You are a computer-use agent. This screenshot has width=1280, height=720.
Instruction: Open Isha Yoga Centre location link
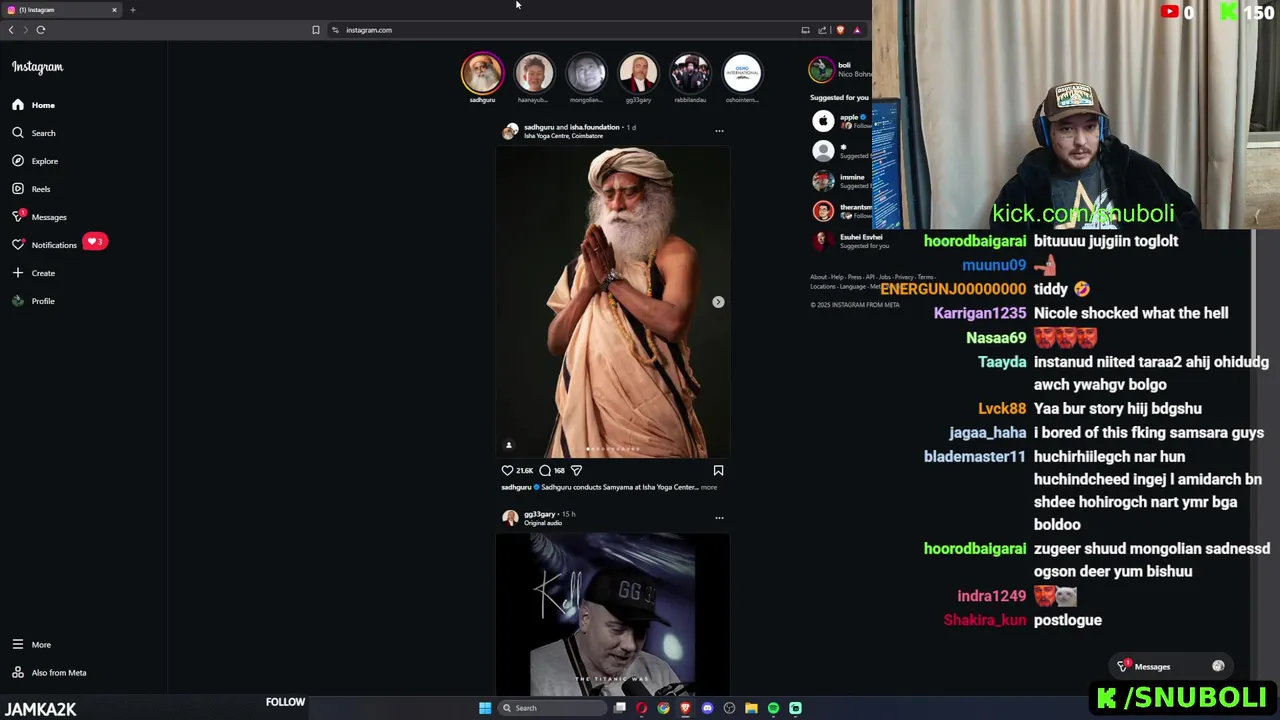[563, 136]
